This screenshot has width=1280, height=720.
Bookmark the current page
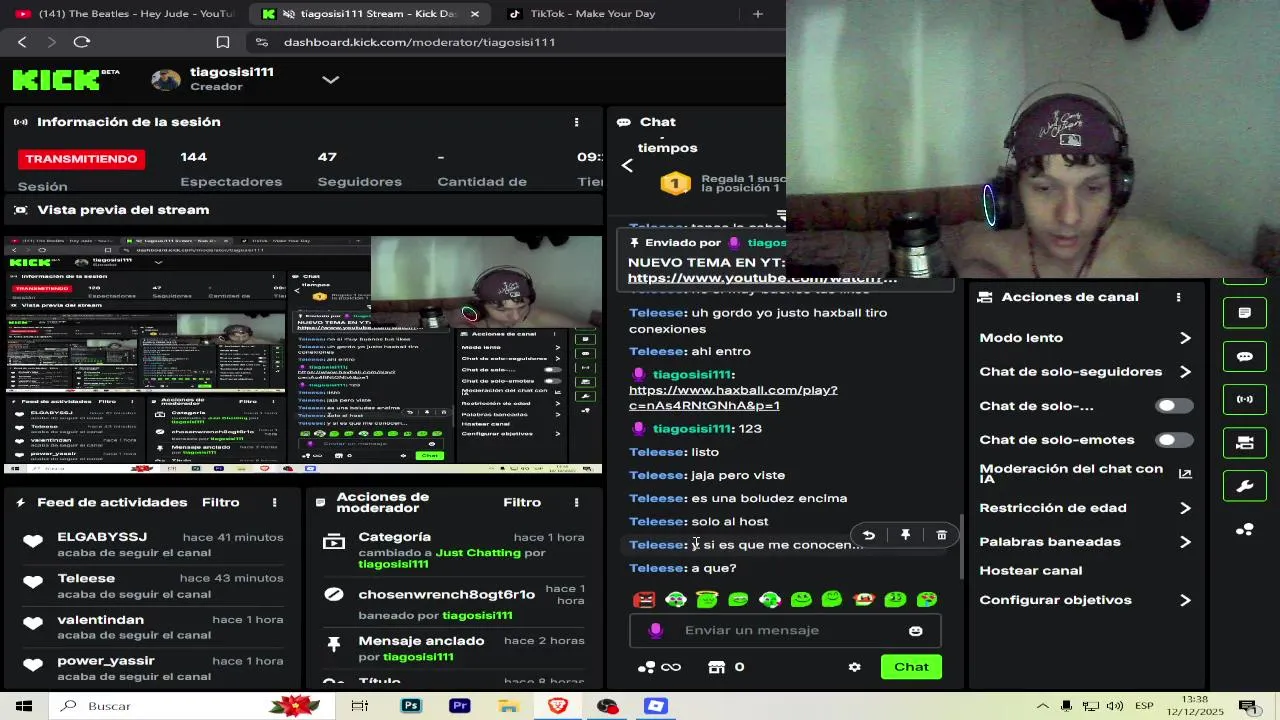point(223,42)
